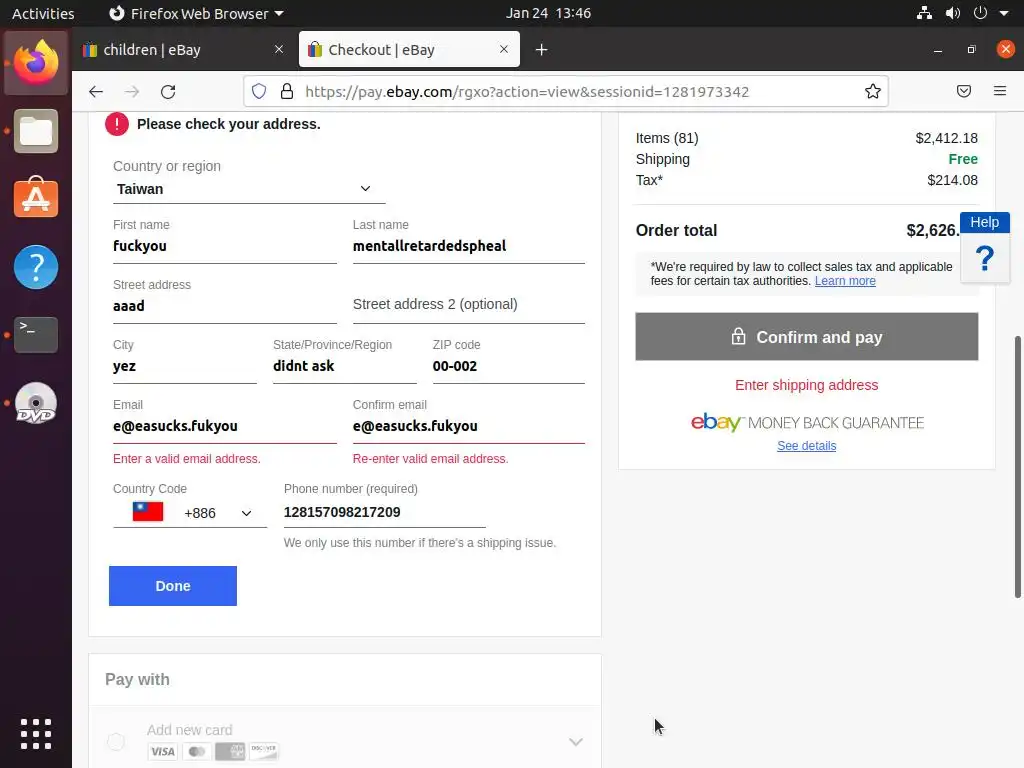Image resolution: width=1024 pixels, height=768 pixels.
Task: Click the eBay Money Back Guarantee logo
Action: 807,423
